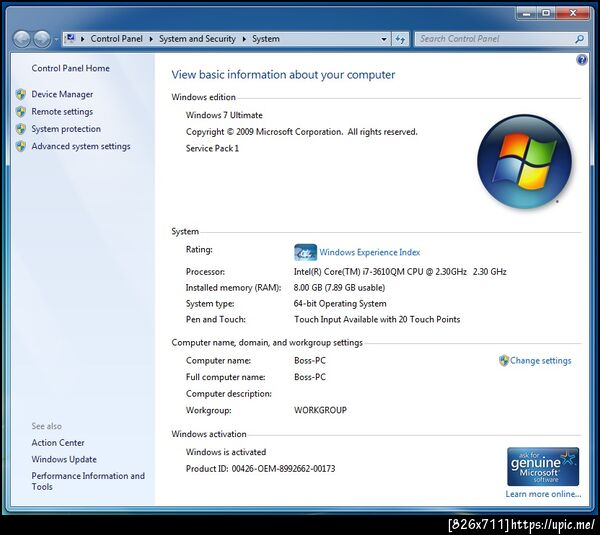Expand the arrow before Control Panel breadcrumb
600x535 pixels.
tap(82, 39)
